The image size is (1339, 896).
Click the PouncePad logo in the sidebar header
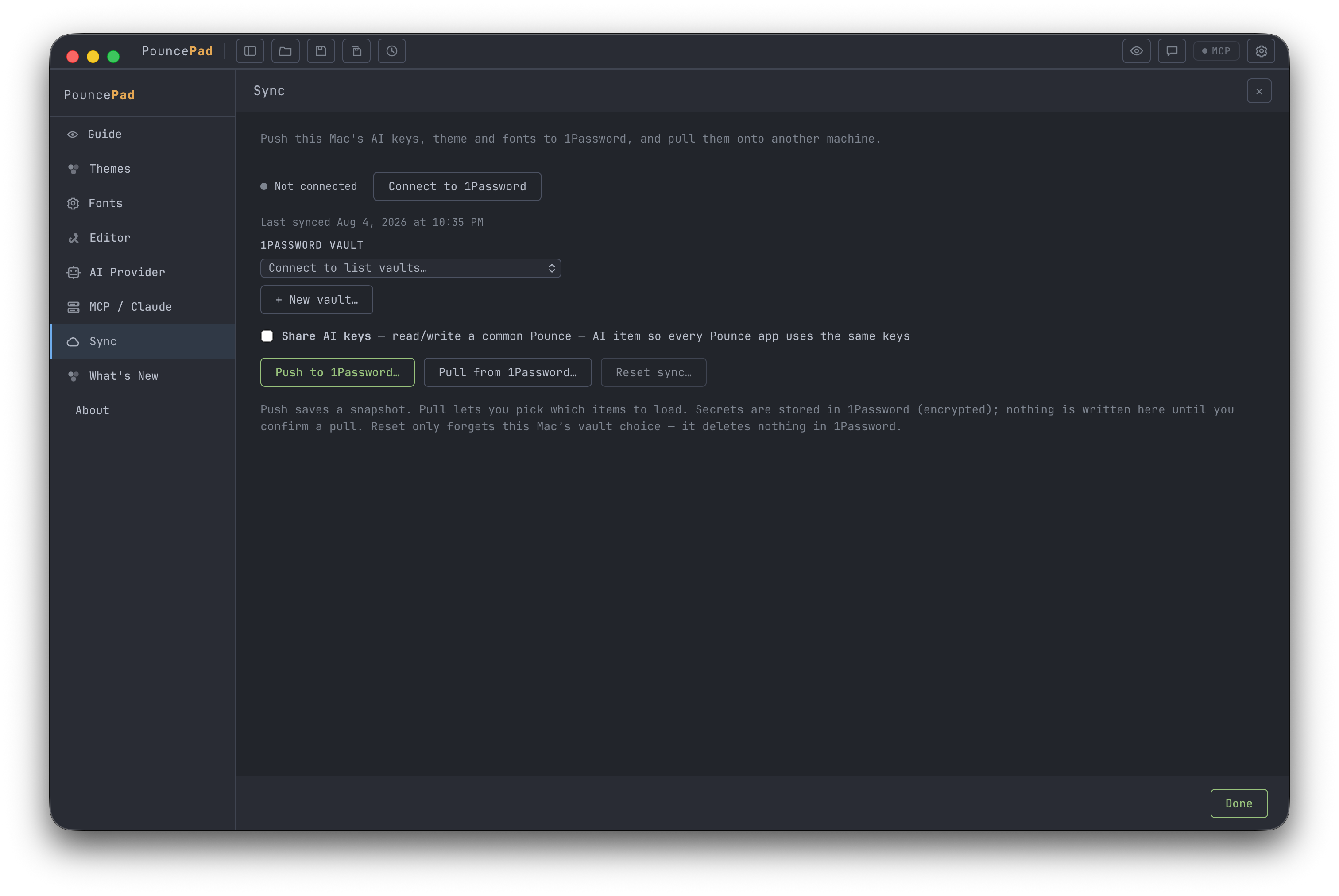100,95
